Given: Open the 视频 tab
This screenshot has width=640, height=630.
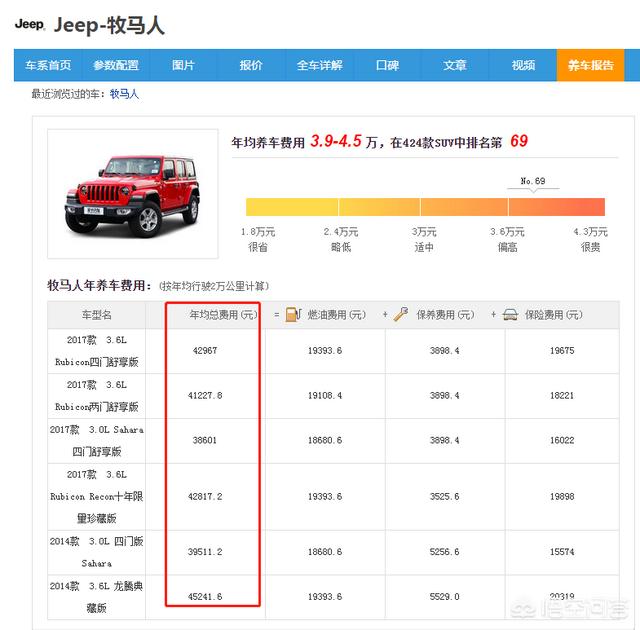Looking at the screenshot, I should point(523,65).
